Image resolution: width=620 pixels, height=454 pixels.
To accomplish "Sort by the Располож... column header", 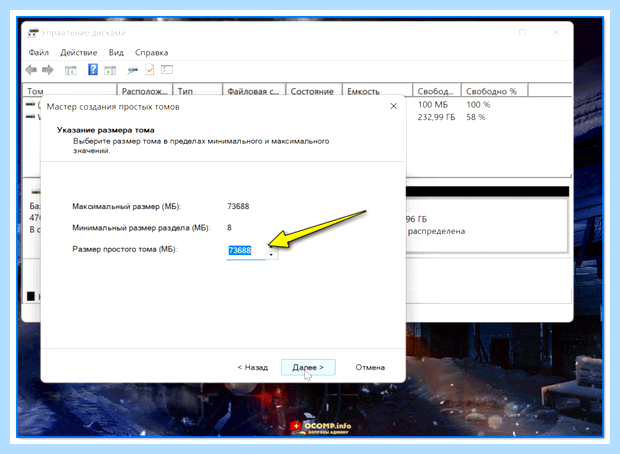I will pos(145,91).
